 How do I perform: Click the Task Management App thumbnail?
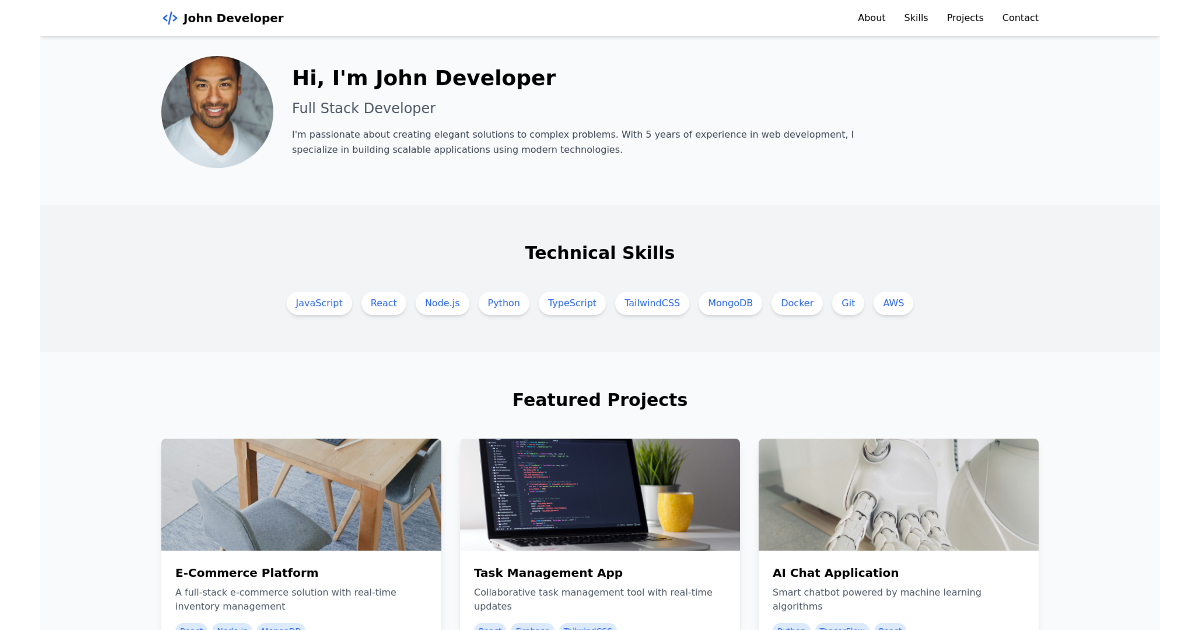coord(599,494)
